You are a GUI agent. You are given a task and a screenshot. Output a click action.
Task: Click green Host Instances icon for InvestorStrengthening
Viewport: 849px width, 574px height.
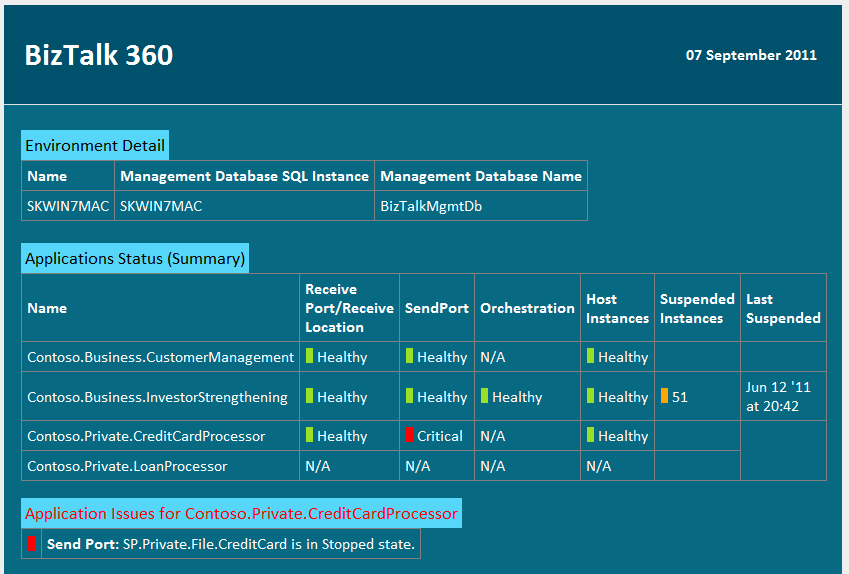pos(590,396)
